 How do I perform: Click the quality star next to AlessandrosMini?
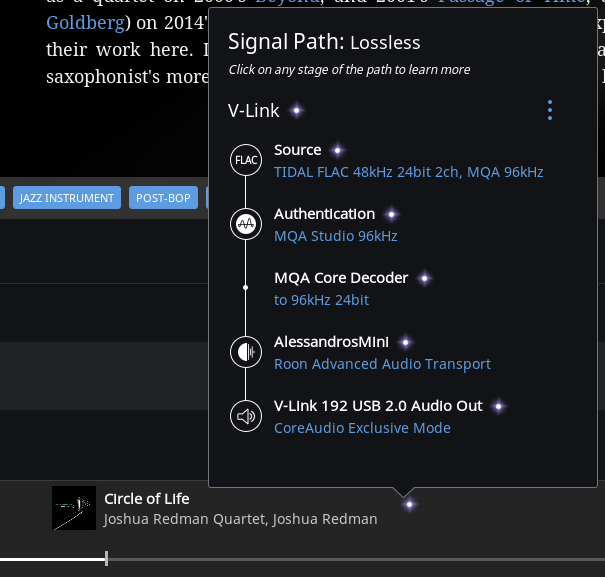406,342
